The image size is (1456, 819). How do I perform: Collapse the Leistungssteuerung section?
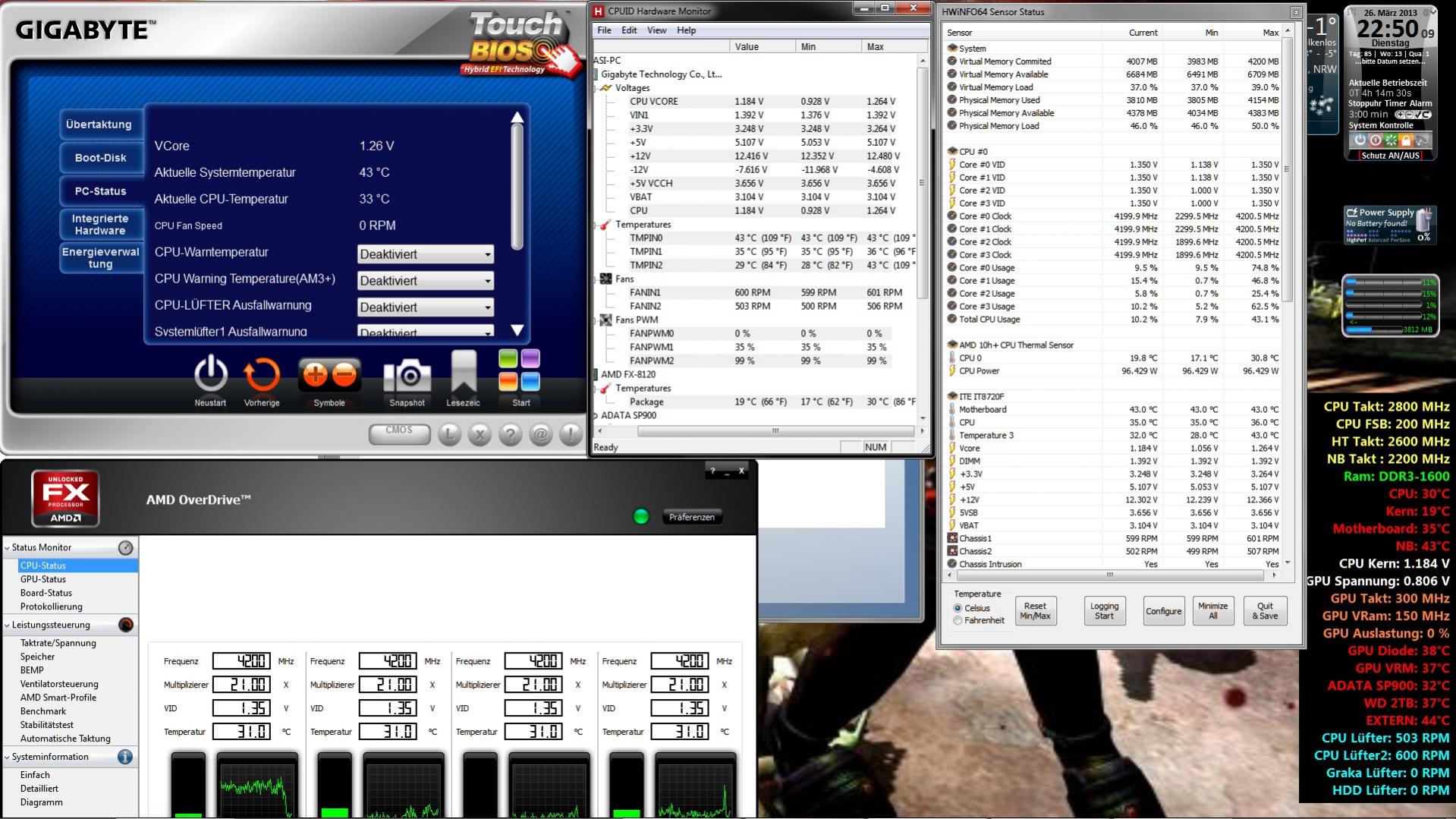pos(8,625)
